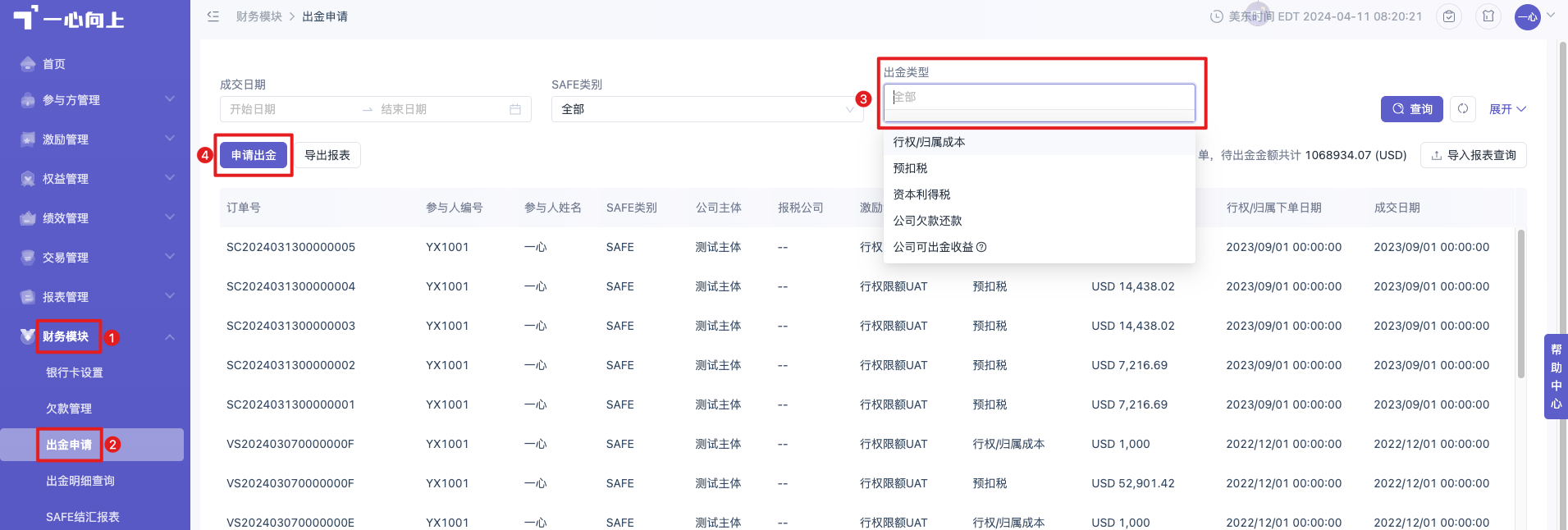
Task: Select 预扣税 option in 出金类型 list
Action: pos(1039,168)
